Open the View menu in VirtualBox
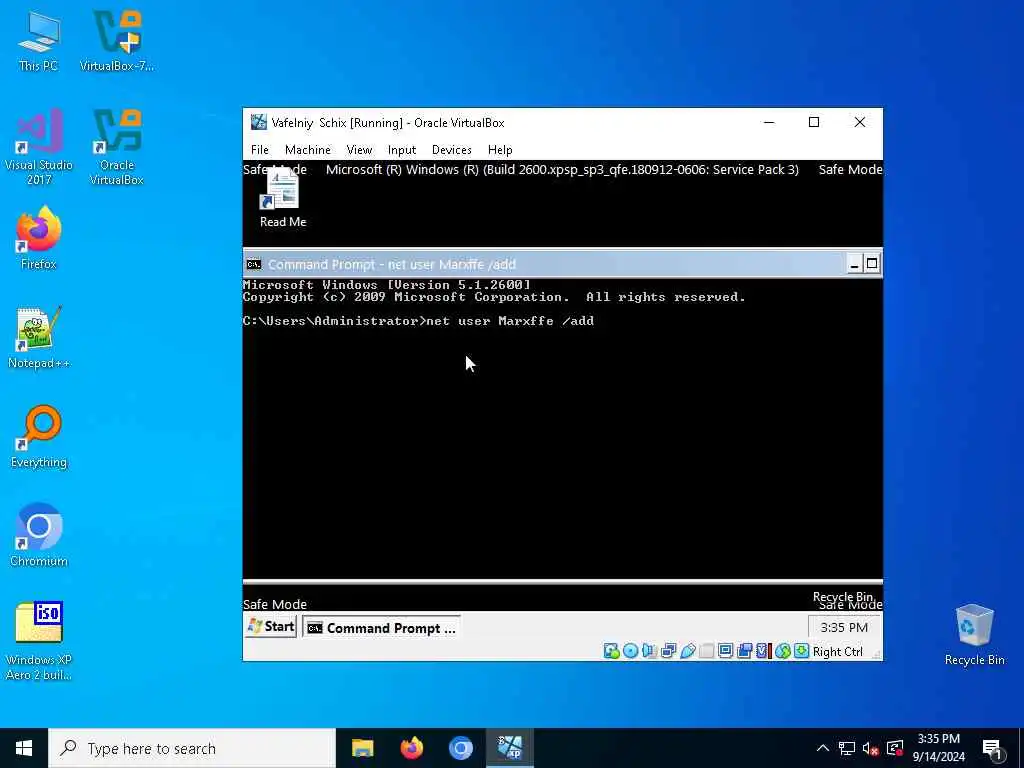The image size is (1024, 768). click(x=359, y=150)
